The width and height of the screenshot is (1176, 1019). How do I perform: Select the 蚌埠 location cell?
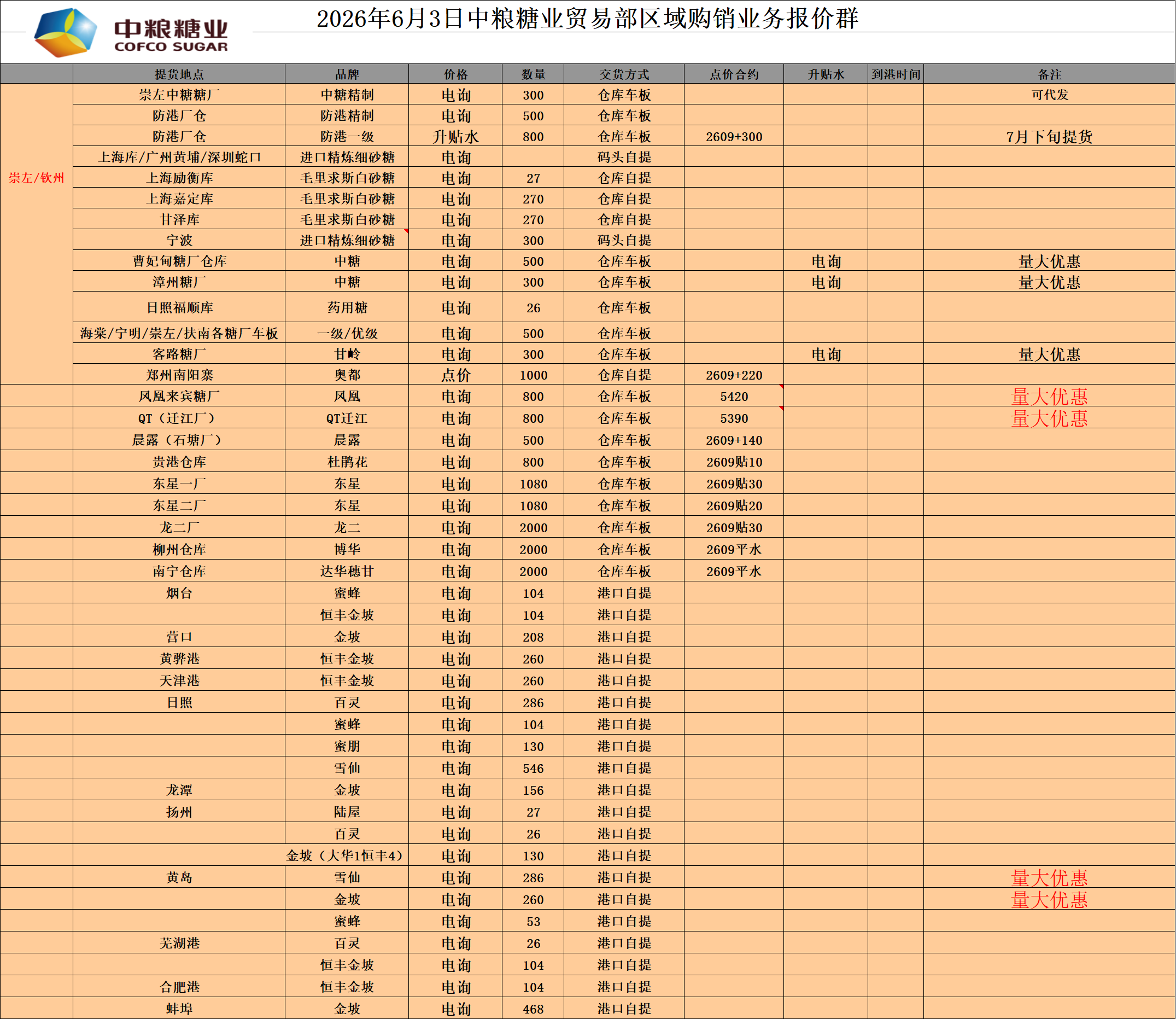pyautogui.click(x=179, y=1009)
